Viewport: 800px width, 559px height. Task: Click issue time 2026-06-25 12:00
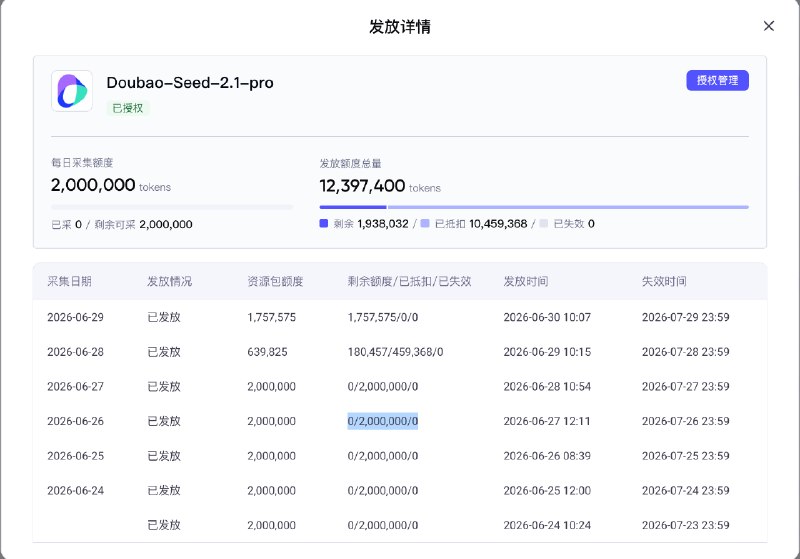pos(547,491)
